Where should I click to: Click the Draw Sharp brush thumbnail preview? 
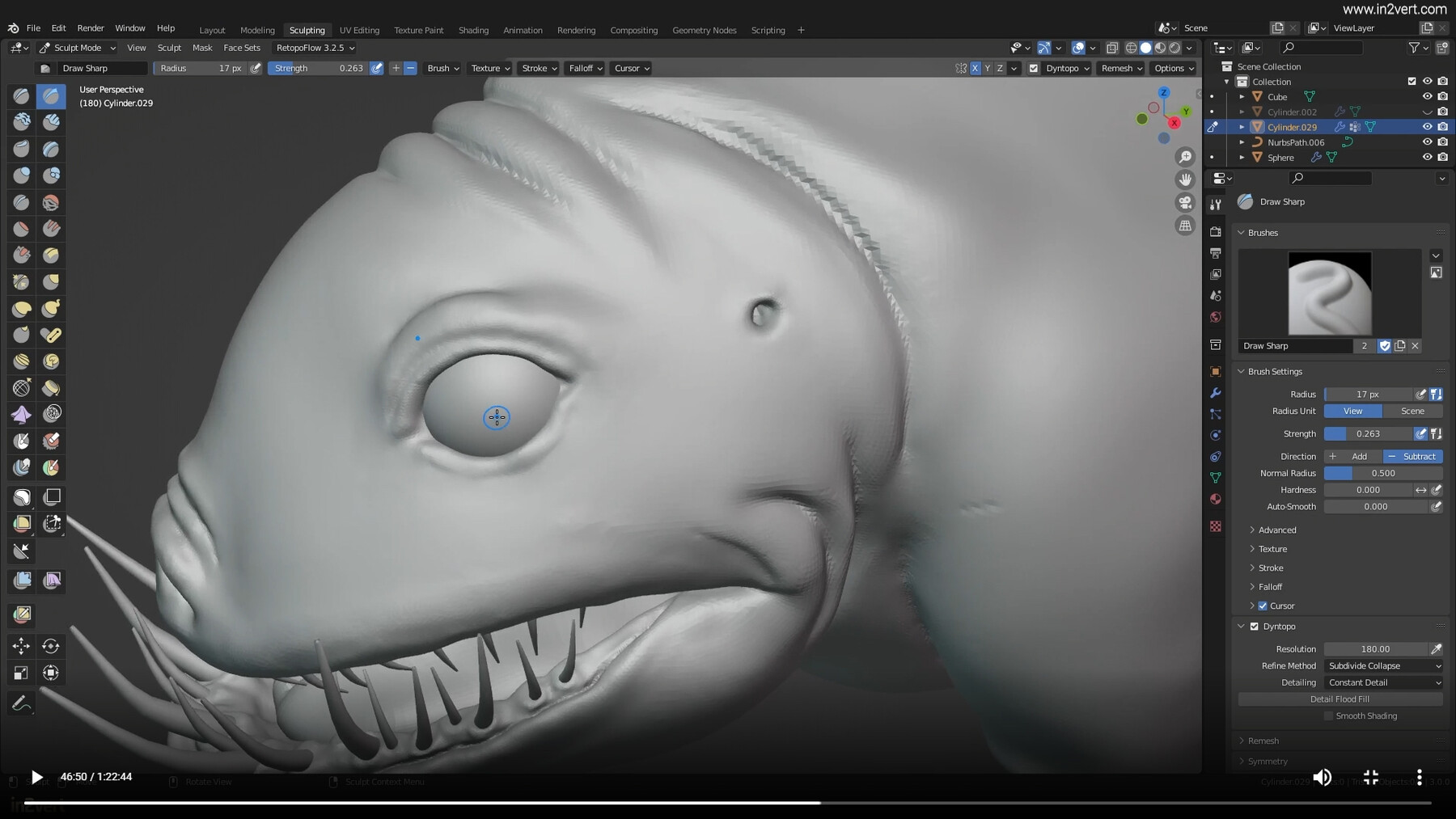(1329, 293)
